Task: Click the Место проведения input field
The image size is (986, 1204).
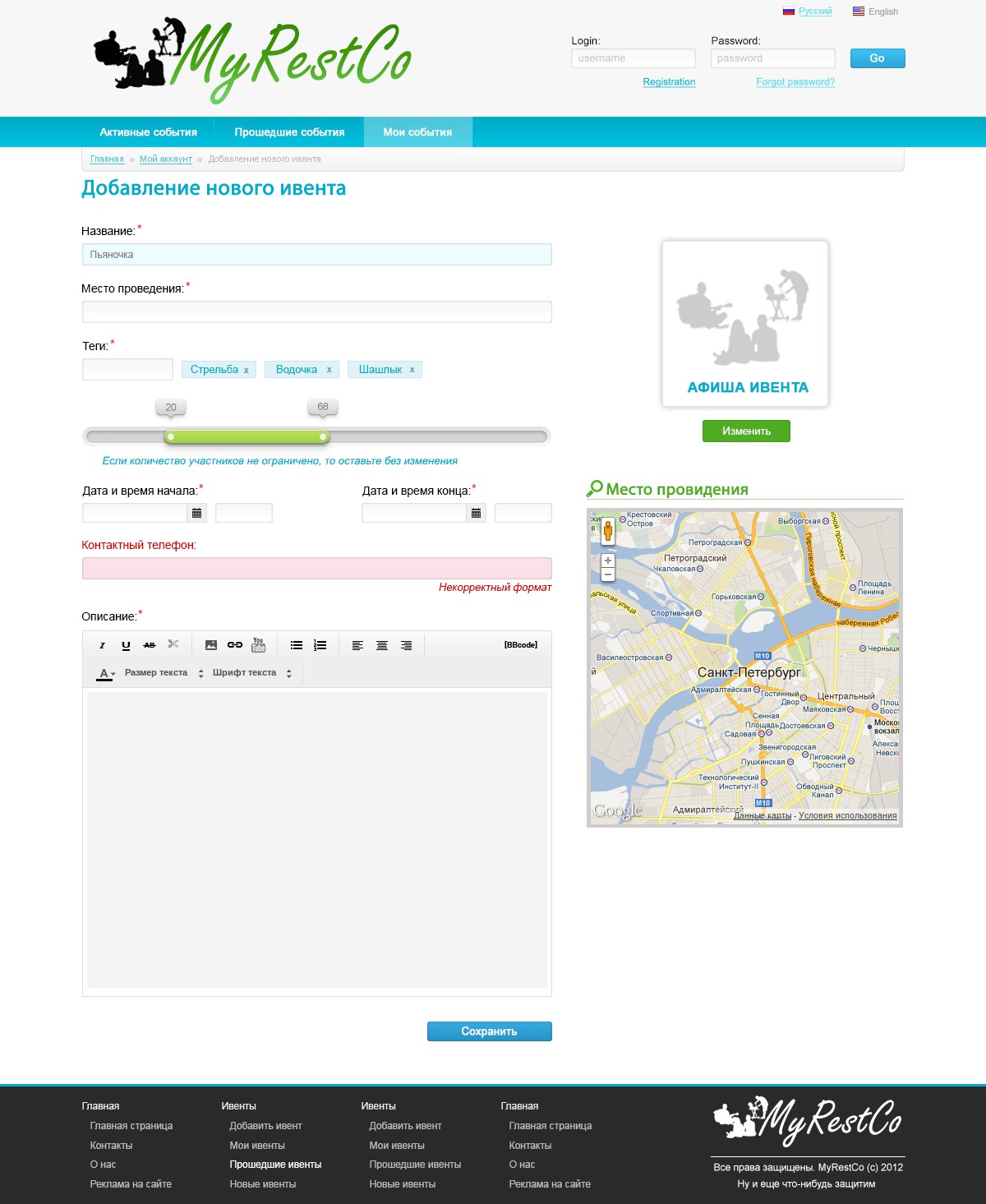Action: 317,312
